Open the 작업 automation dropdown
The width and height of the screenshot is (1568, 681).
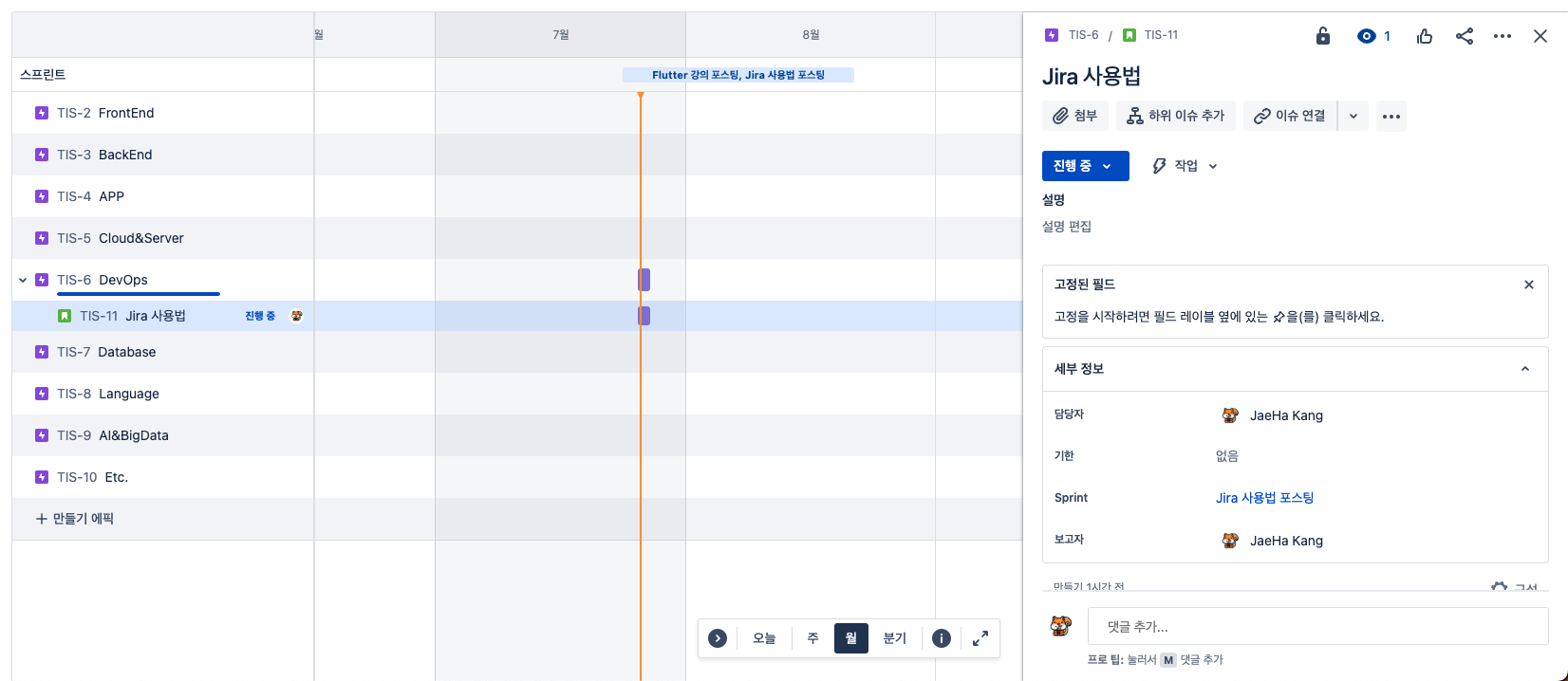pyautogui.click(x=1185, y=166)
